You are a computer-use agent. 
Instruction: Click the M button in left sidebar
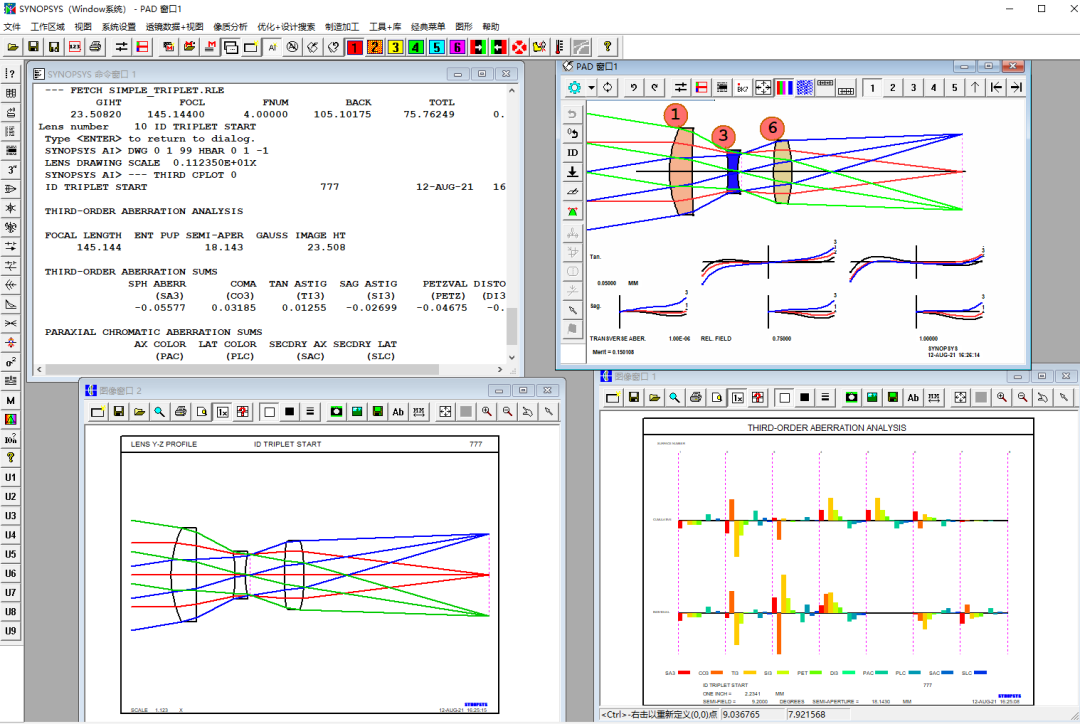coord(11,400)
